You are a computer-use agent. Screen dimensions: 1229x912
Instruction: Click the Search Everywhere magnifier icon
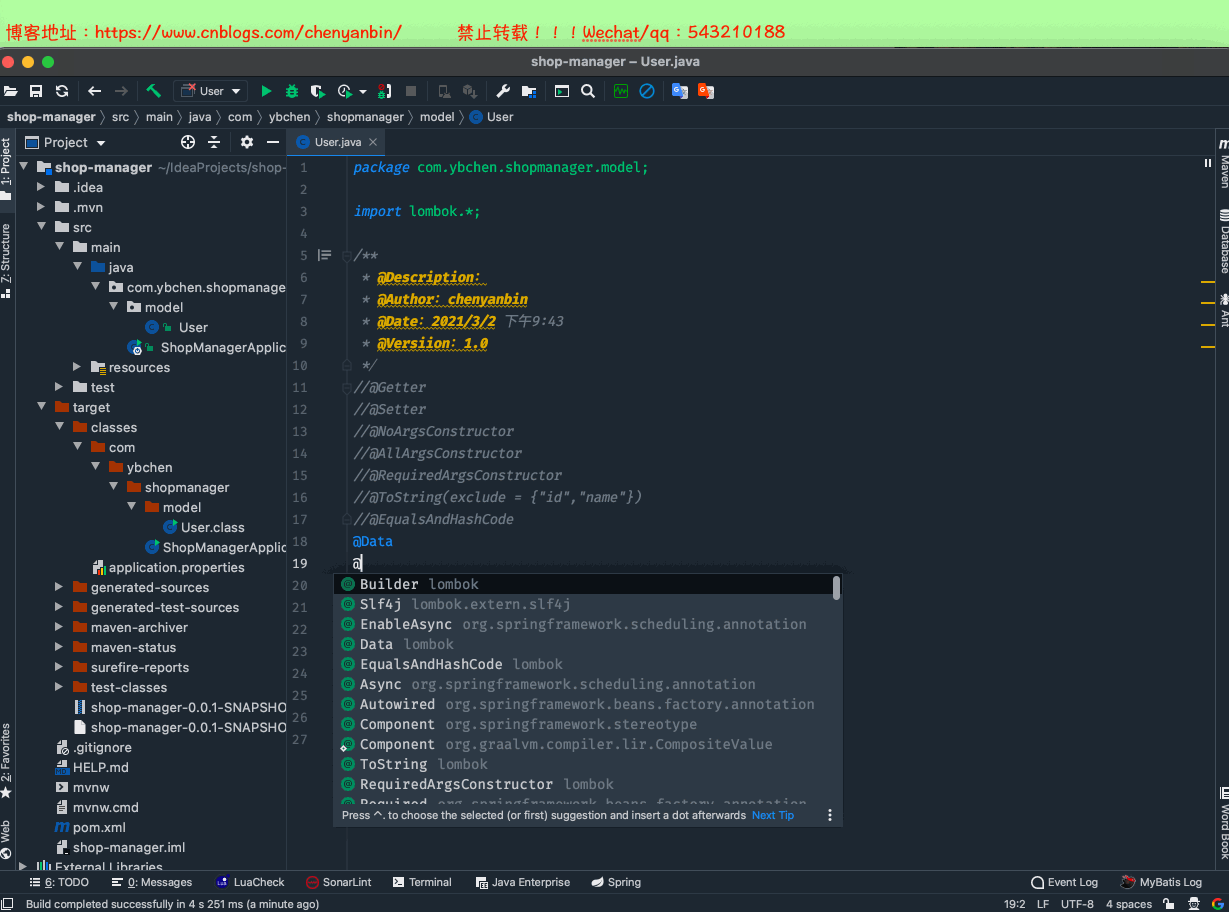[x=588, y=91]
